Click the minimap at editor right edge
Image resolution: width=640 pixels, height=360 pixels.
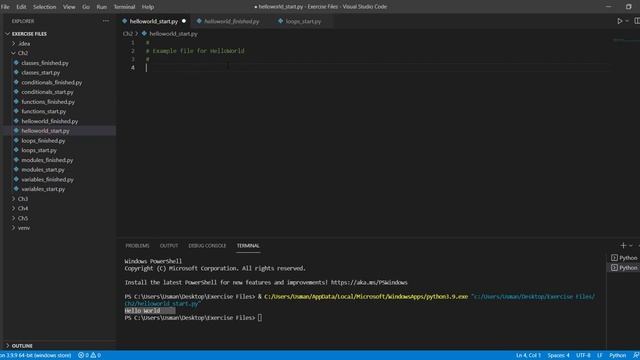(626, 40)
